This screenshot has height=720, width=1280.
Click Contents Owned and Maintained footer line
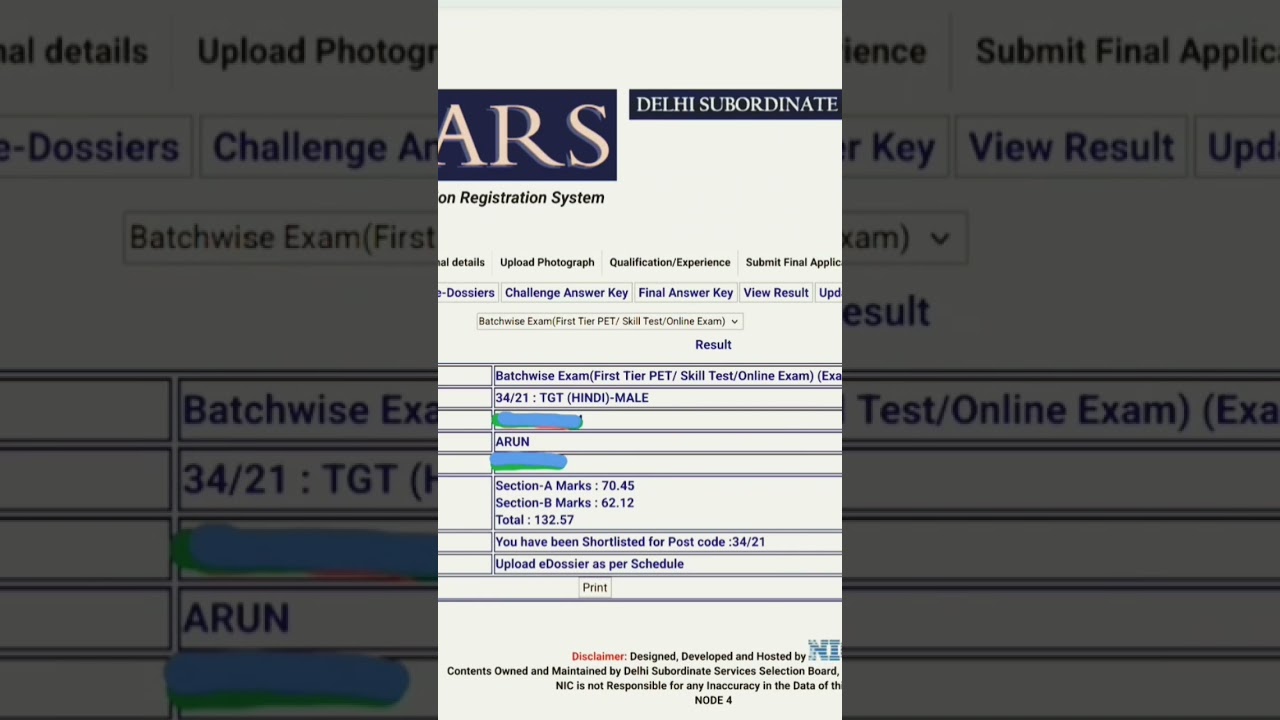click(643, 671)
